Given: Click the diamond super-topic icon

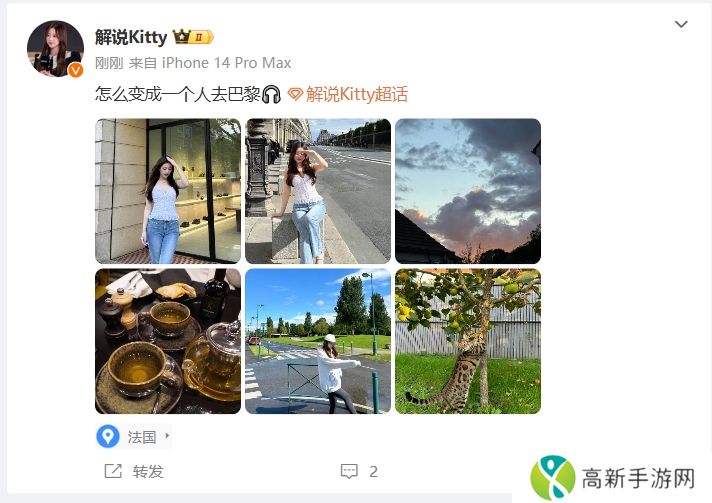Looking at the screenshot, I should [295, 94].
